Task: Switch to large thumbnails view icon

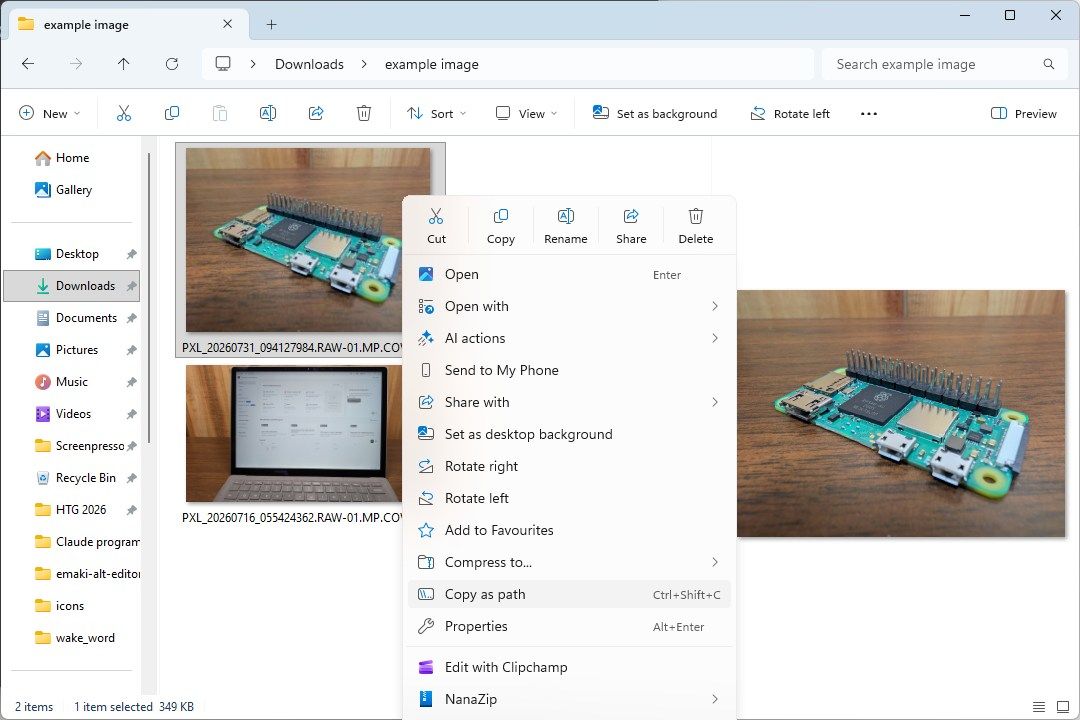Action: (x=1063, y=707)
